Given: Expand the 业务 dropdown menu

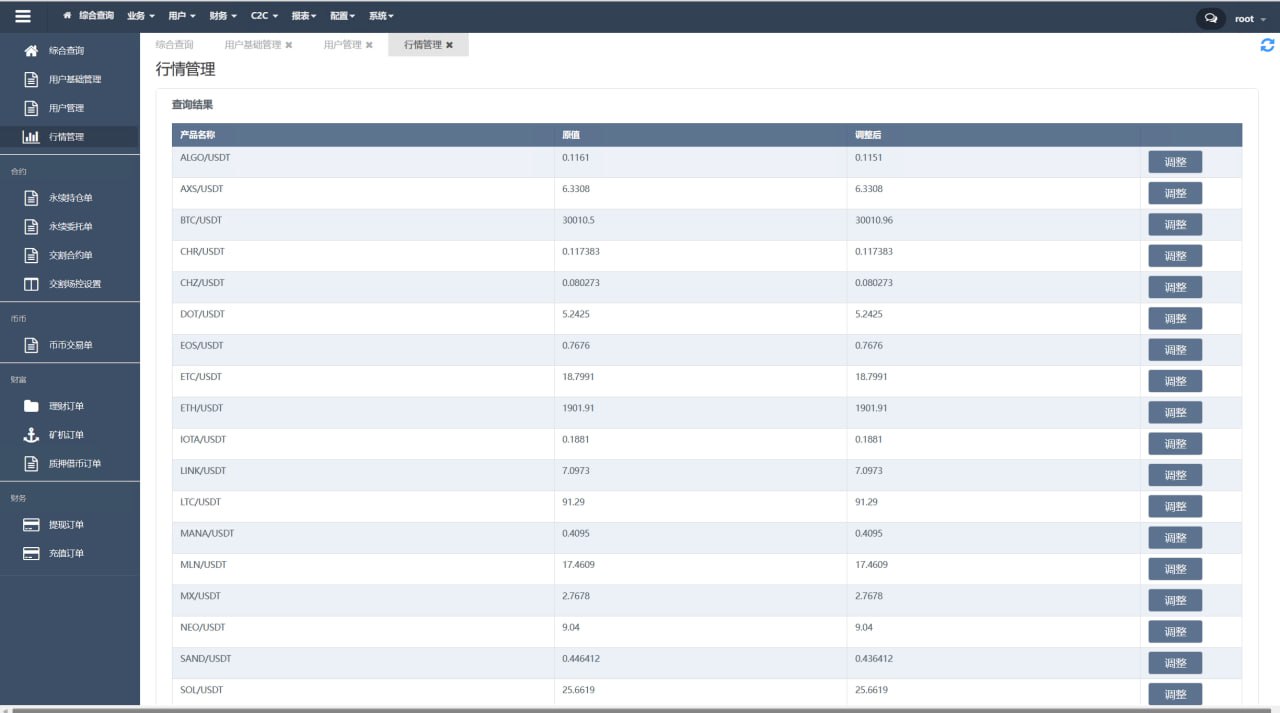Looking at the screenshot, I should (141, 16).
